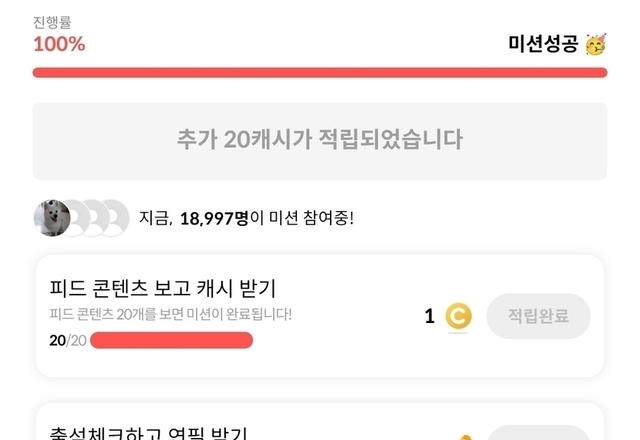Click the reward amount 1 beside coin

pos(429,317)
